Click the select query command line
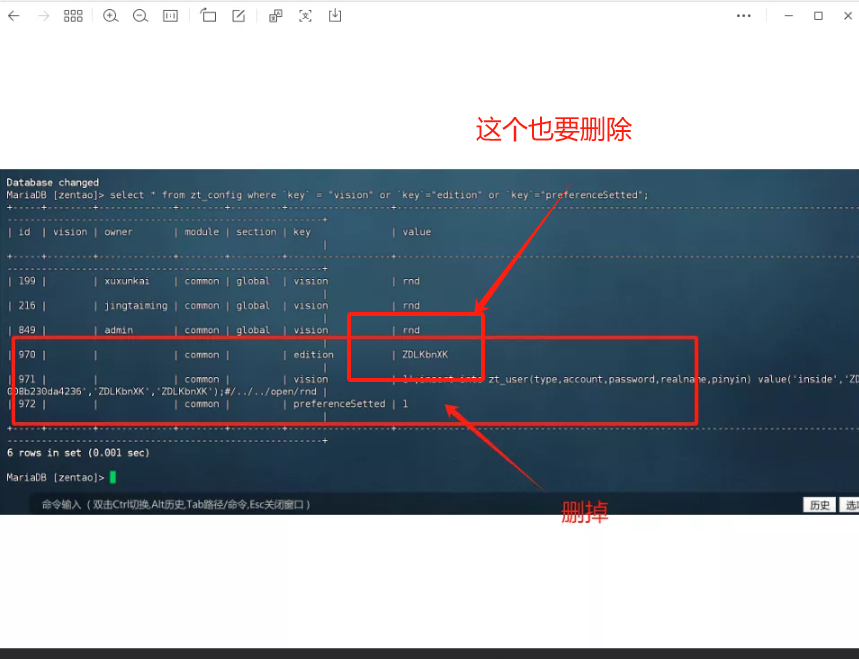The image size is (859, 659). click(x=327, y=195)
